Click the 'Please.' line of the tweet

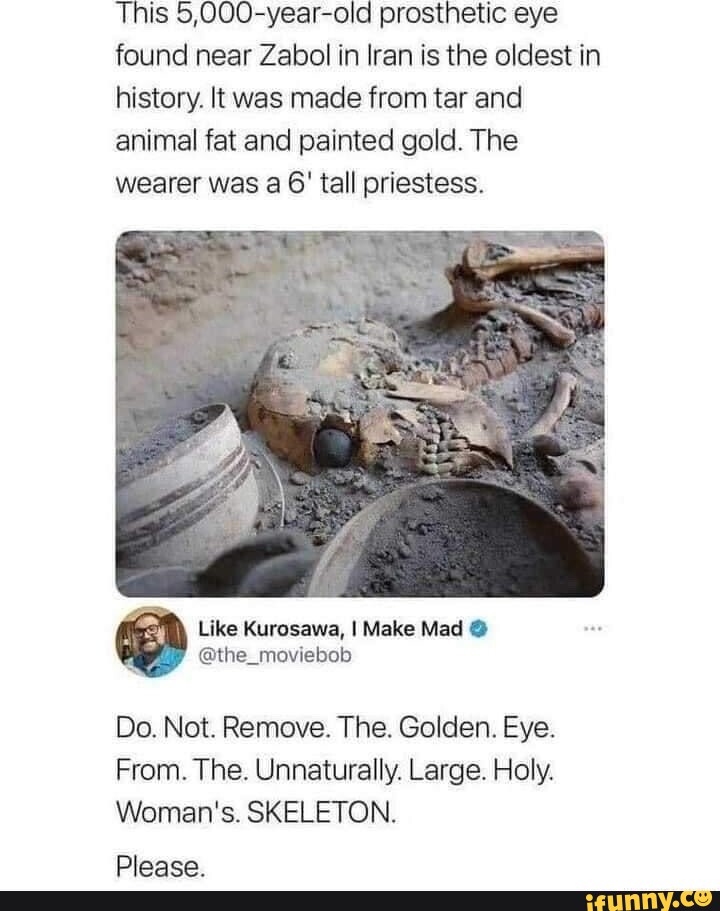[161, 862]
